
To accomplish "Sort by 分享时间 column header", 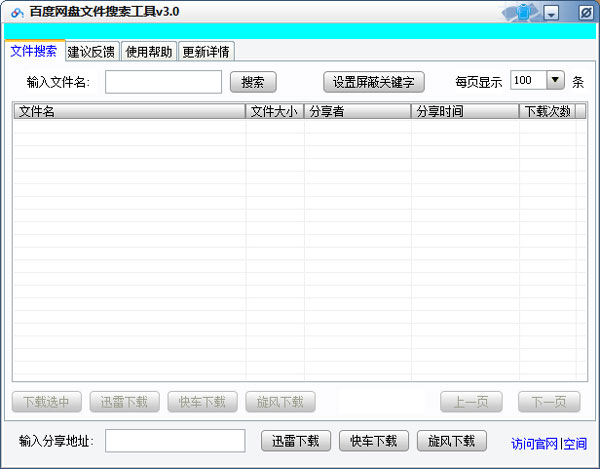I will pos(465,111).
